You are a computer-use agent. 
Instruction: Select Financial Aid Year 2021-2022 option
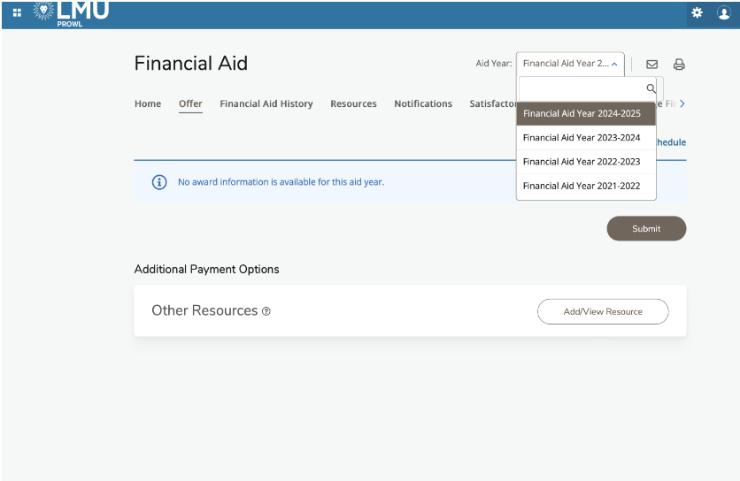coord(586,186)
